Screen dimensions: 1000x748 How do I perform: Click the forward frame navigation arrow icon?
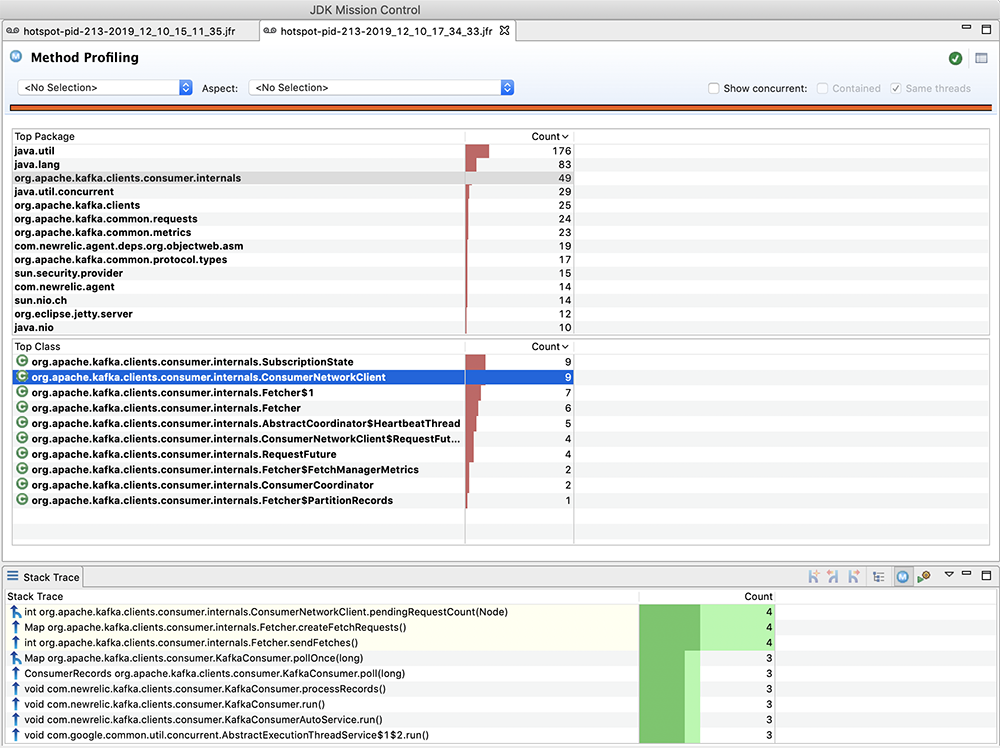click(853, 576)
